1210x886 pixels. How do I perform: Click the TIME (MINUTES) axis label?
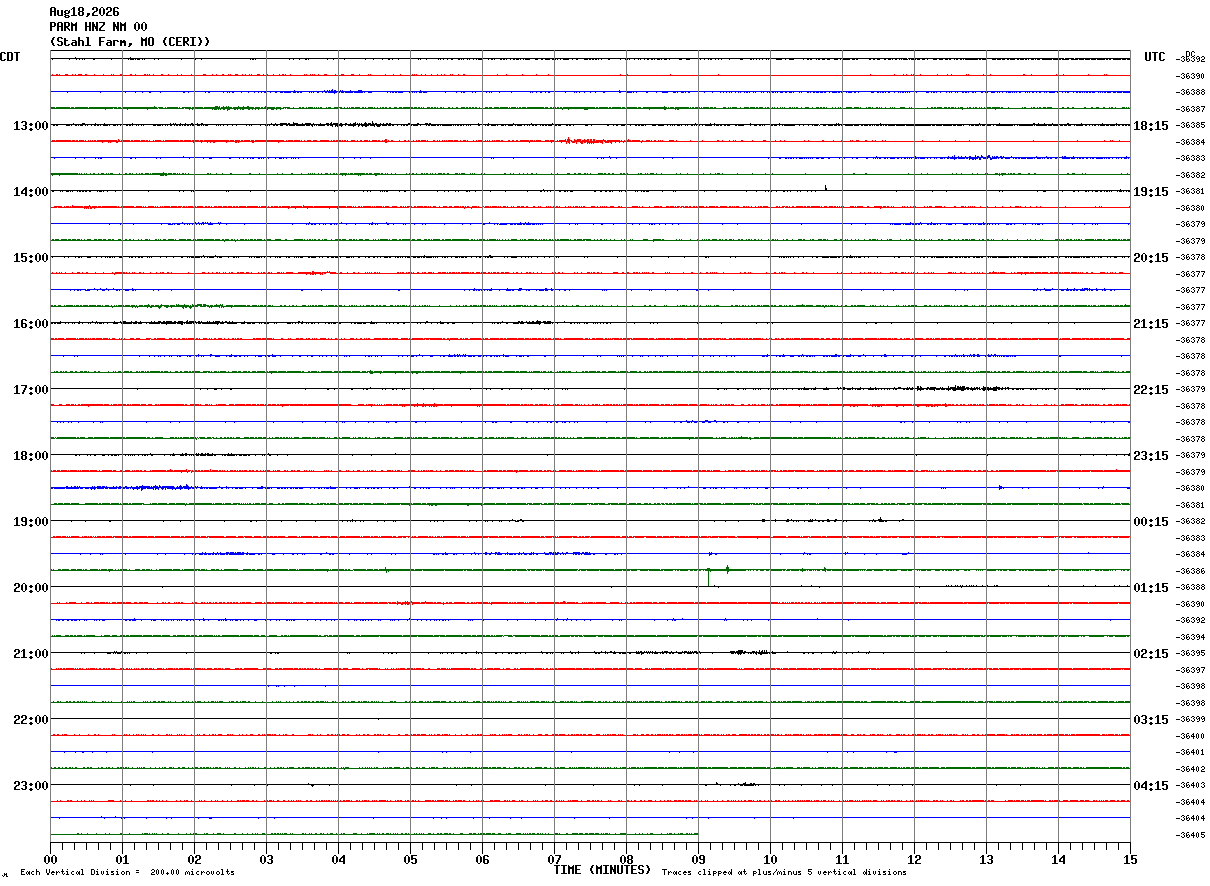602,870
